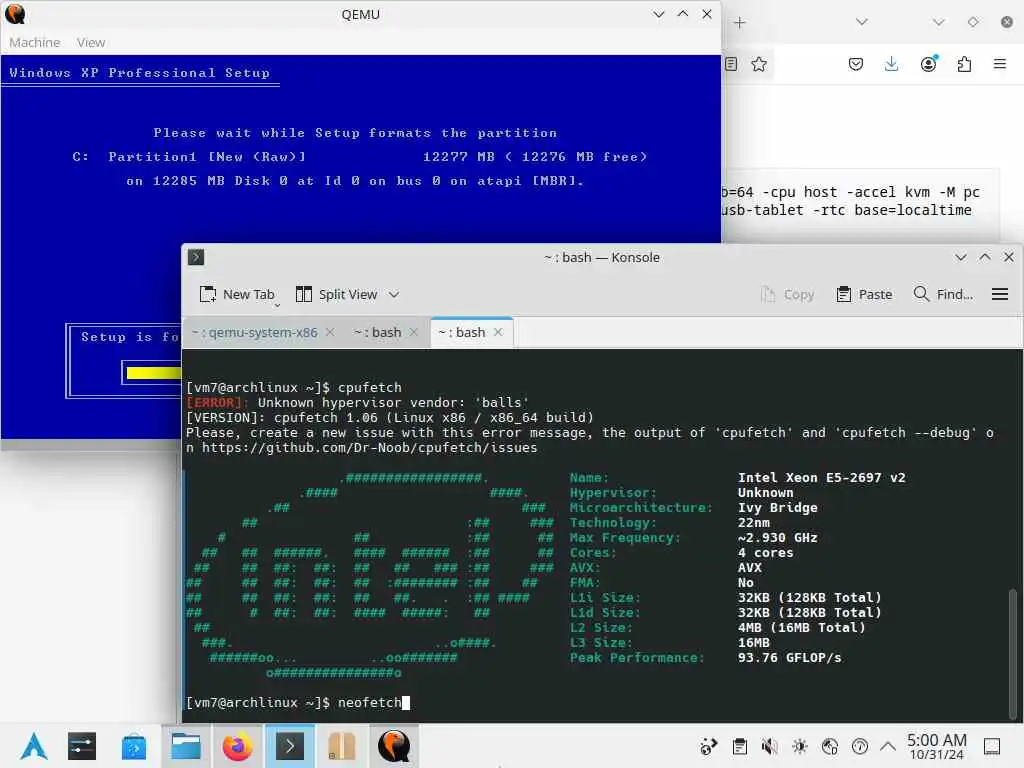Open the Firefox application menu
The height and width of the screenshot is (768, 1024).
[1000, 64]
